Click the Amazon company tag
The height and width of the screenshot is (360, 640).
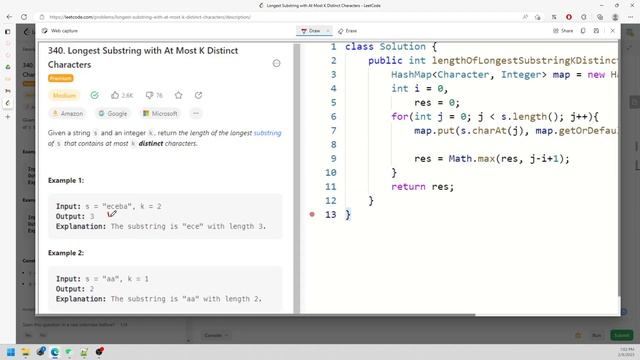click(68, 113)
